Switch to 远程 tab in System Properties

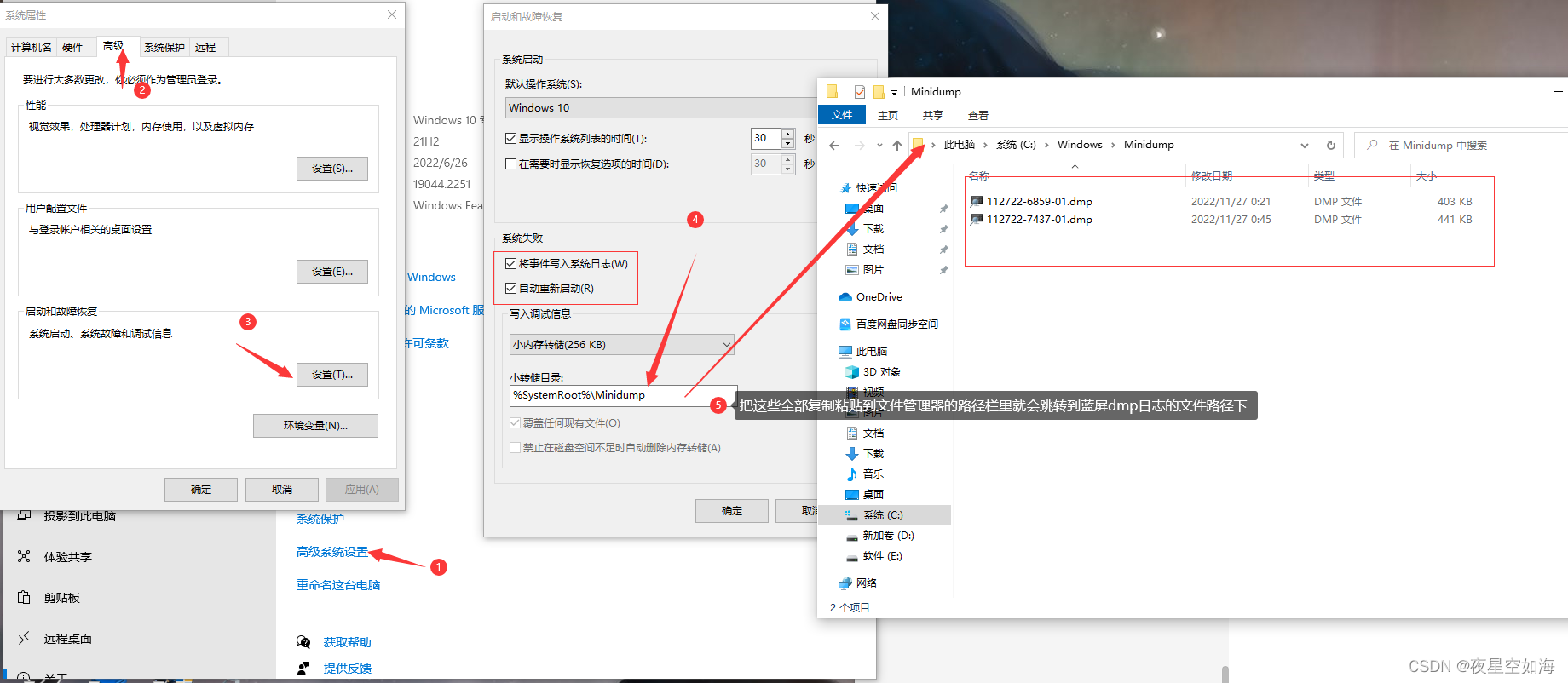point(205,48)
